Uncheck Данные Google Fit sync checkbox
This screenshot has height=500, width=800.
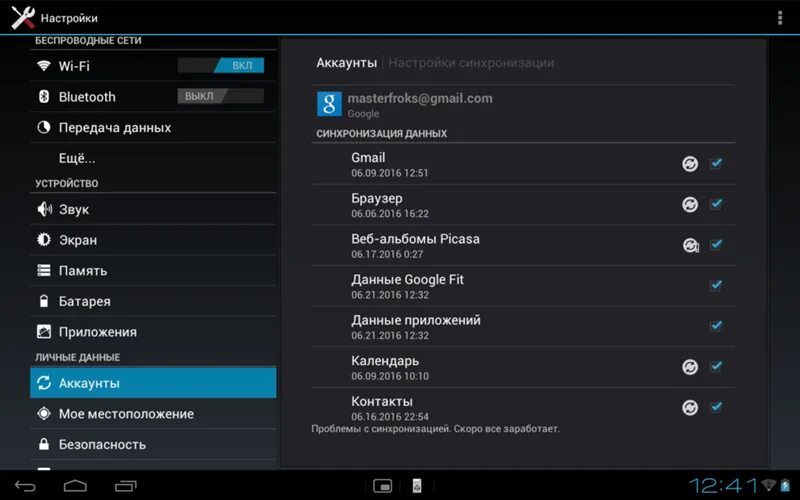[716, 285]
